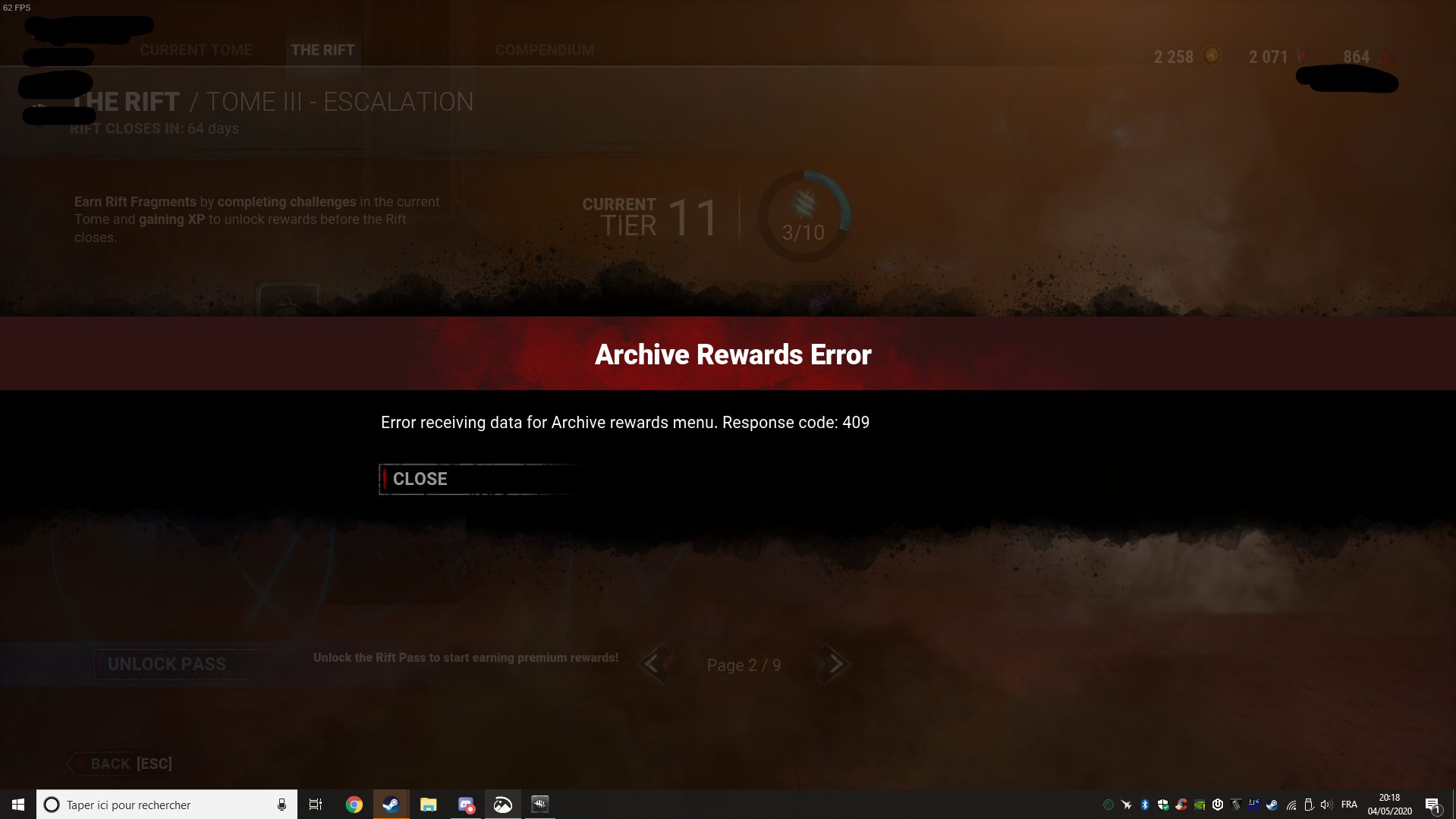The image size is (1456, 819).
Task: Go to the next Rift page arrow
Action: (835, 664)
